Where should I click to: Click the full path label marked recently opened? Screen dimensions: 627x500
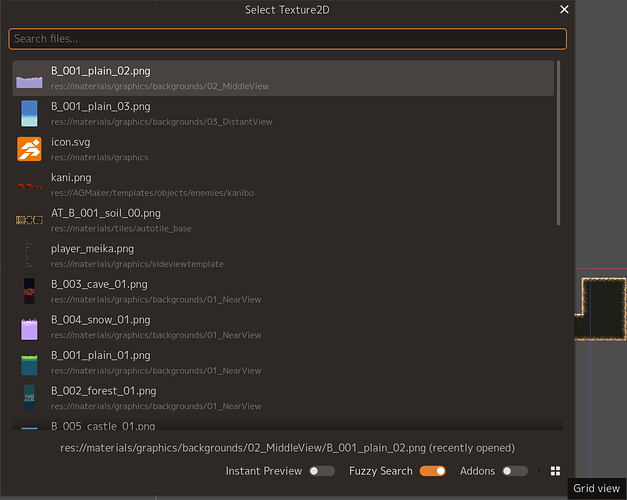coord(288,448)
